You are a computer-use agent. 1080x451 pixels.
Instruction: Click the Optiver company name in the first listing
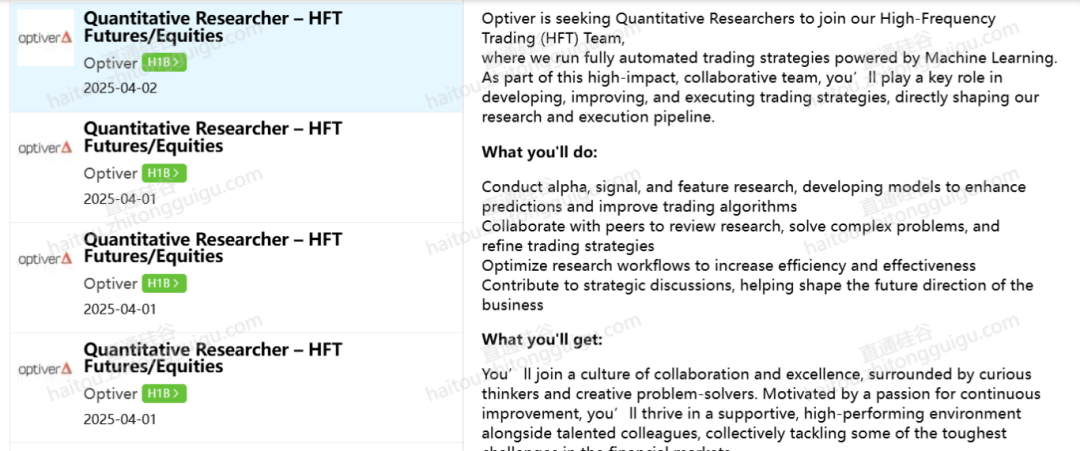coord(111,63)
